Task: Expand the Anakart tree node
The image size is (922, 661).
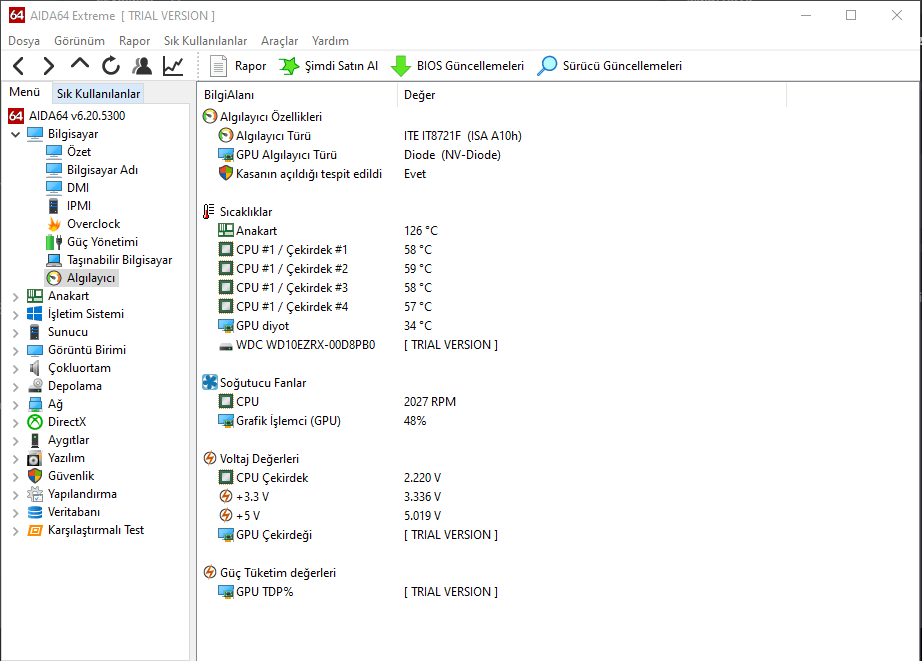Action: click(16, 297)
